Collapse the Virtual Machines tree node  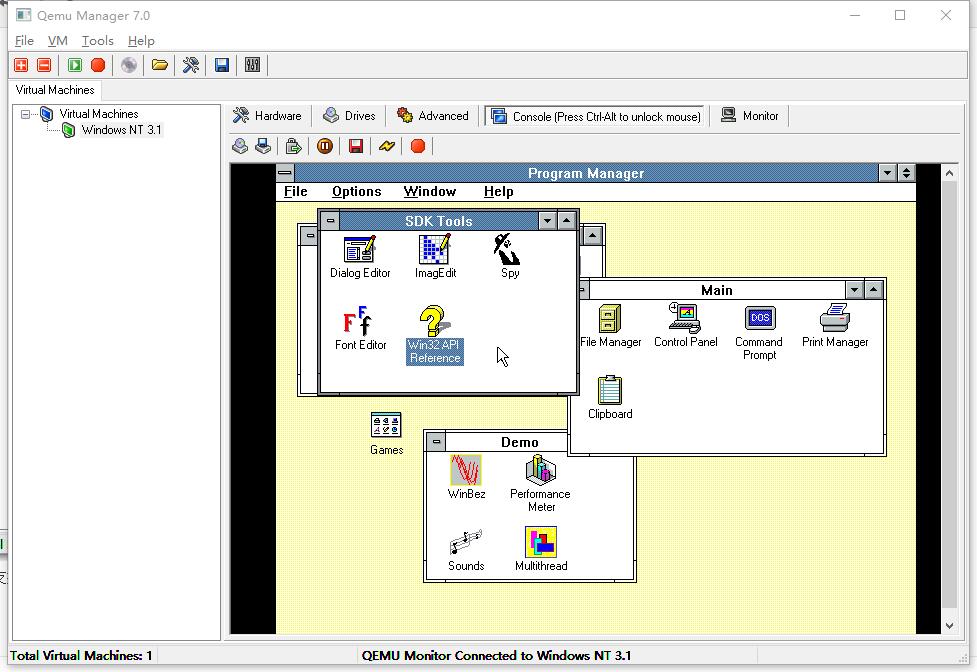tap(25, 114)
